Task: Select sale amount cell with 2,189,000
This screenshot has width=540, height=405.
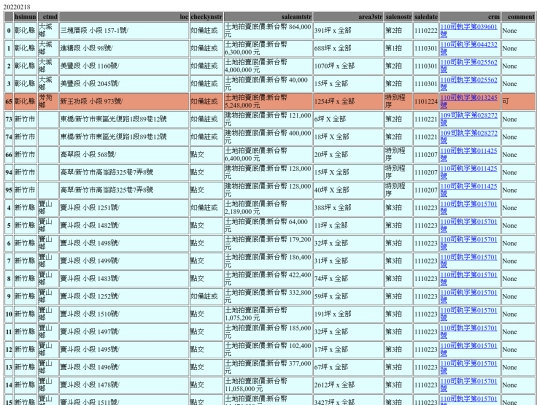Action: (x=268, y=208)
